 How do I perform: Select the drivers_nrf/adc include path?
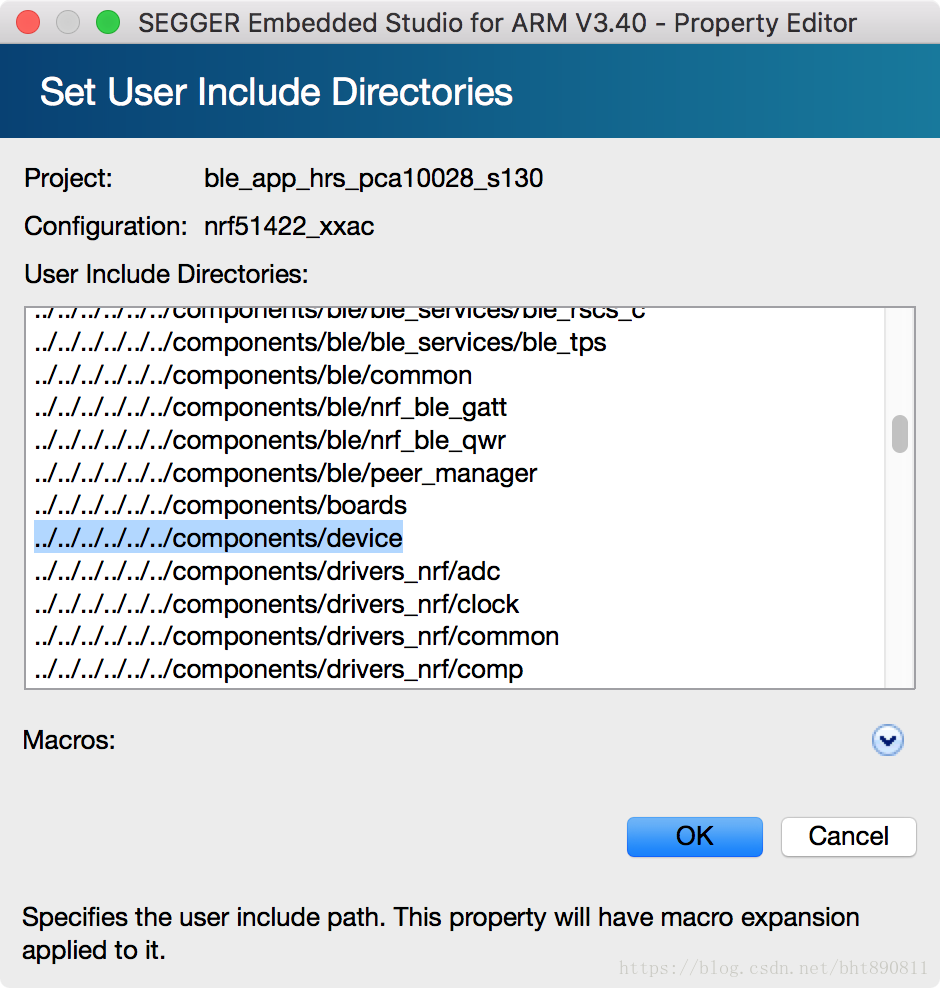tap(267, 571)
